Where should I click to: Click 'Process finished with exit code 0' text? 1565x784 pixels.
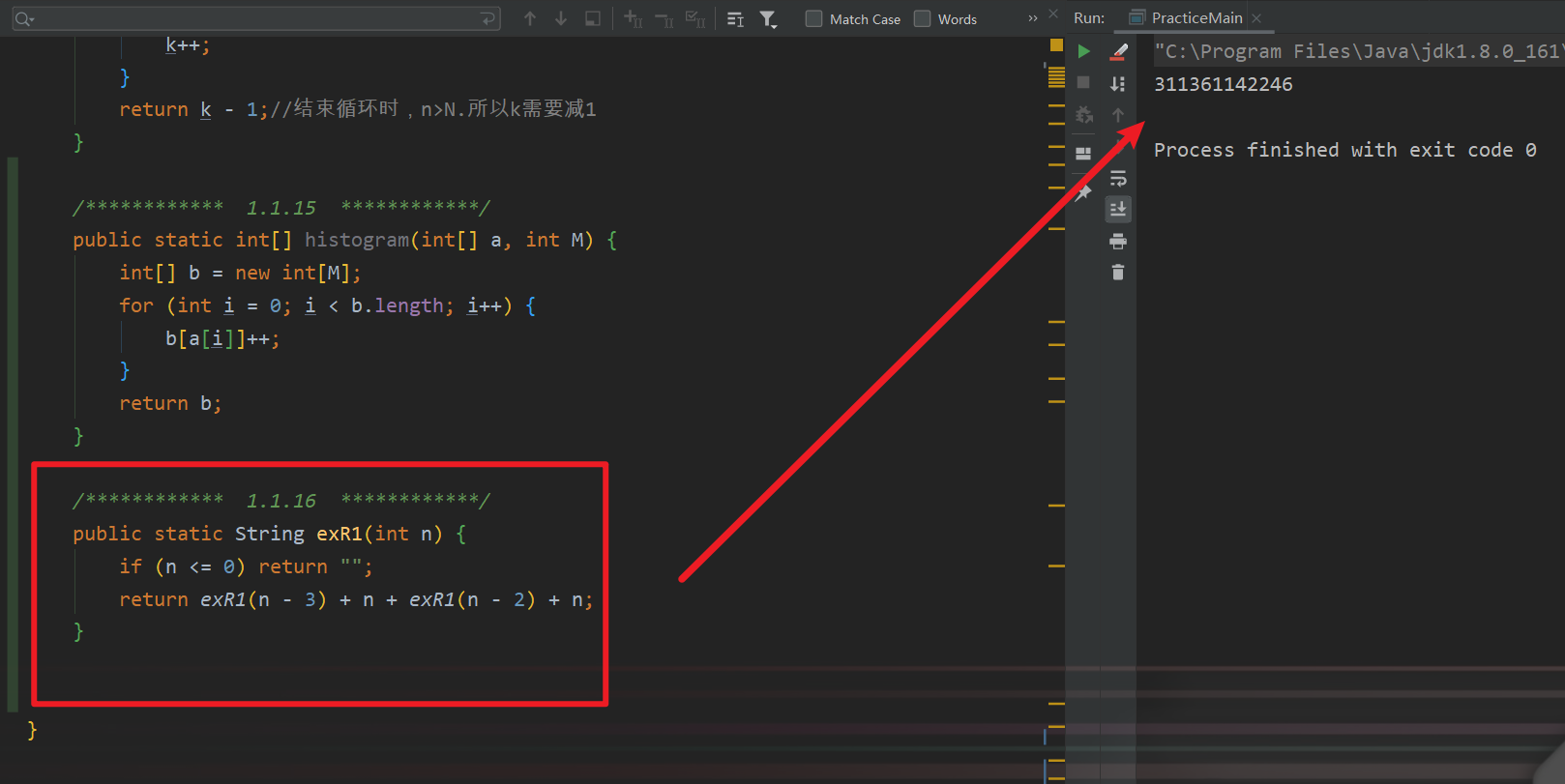coord(1344,150)
